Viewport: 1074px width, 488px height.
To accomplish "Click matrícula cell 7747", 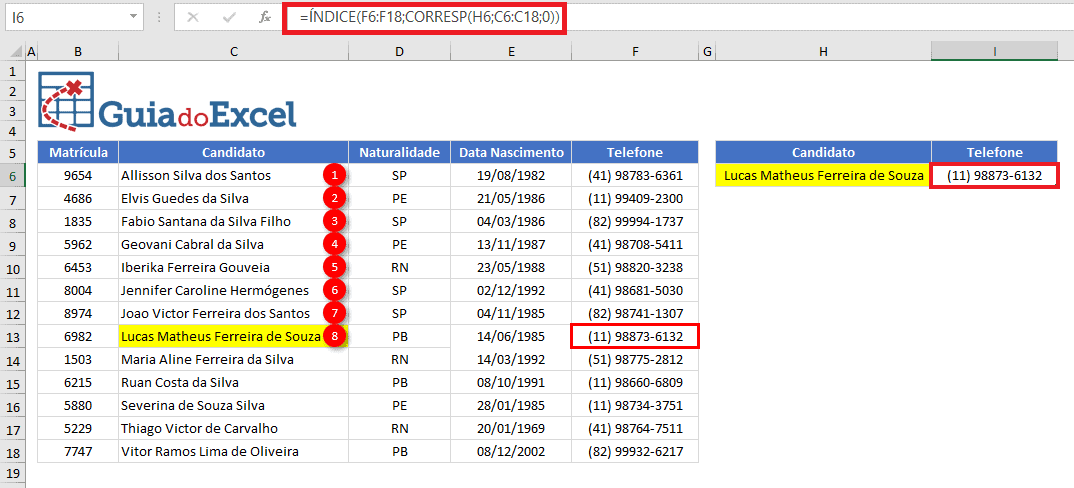I will [x=78, y=452].
